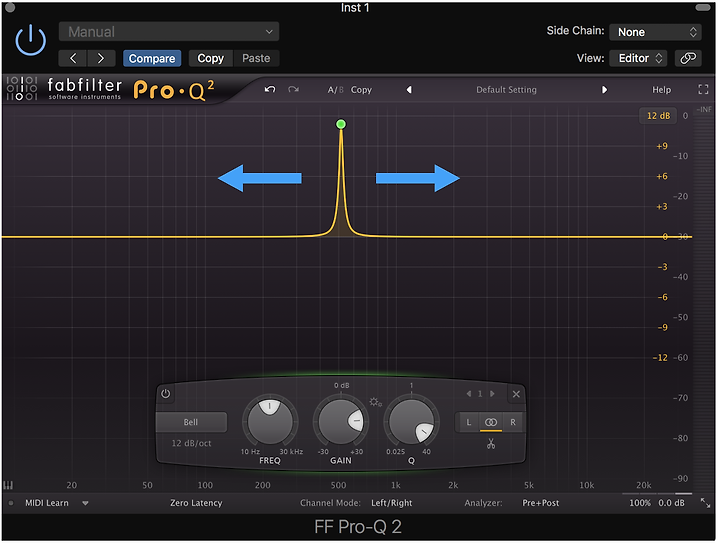Open the View Editor dropdown
Image resolution: width=720 pixels, height=543 pixels.
tap(640, 58)
